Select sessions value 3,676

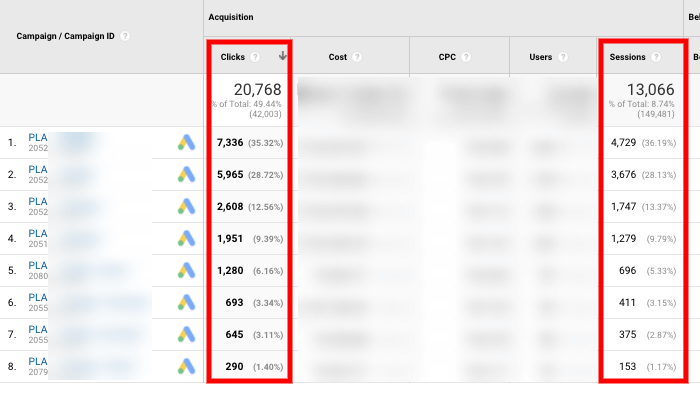623,175
